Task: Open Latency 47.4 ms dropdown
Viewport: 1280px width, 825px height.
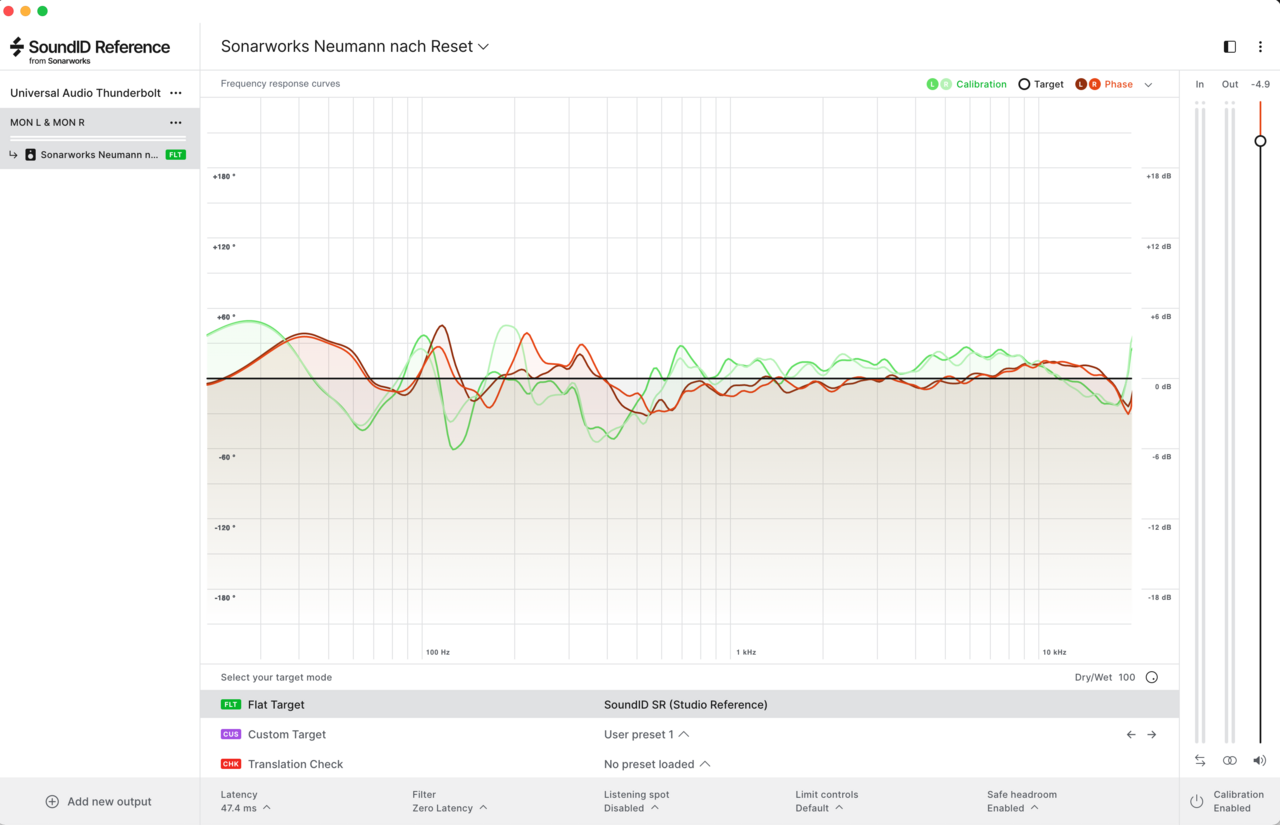Action: pos(246,808)
